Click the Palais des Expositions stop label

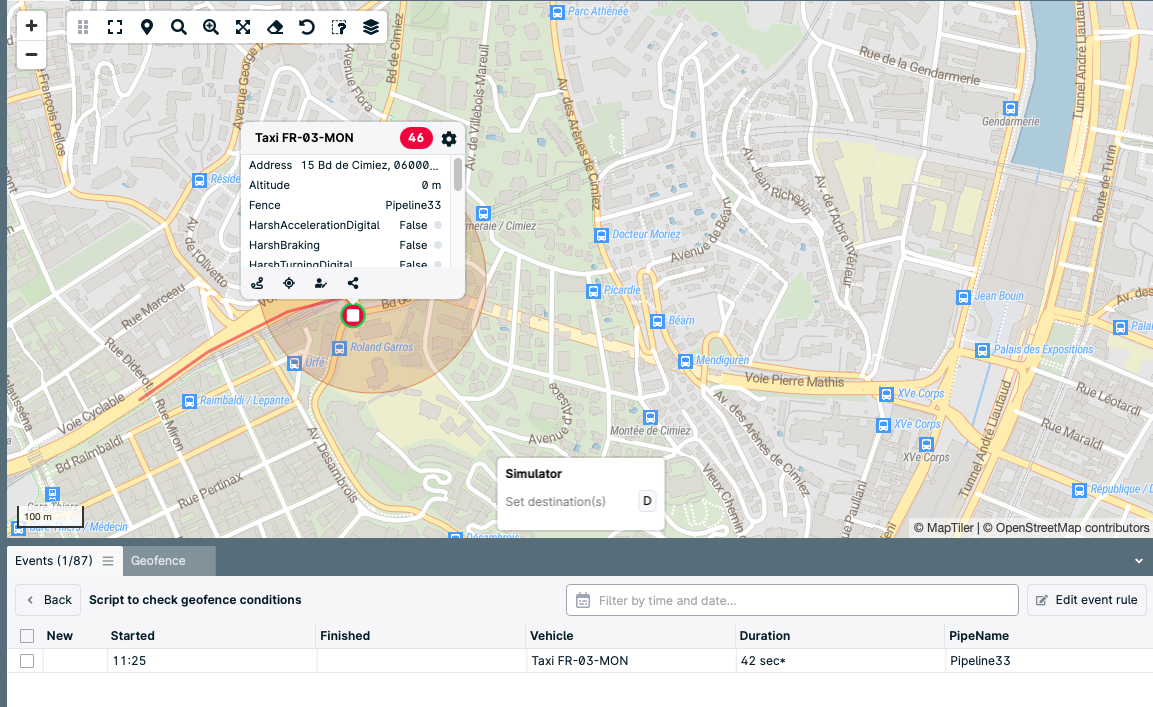(1043, 349)
